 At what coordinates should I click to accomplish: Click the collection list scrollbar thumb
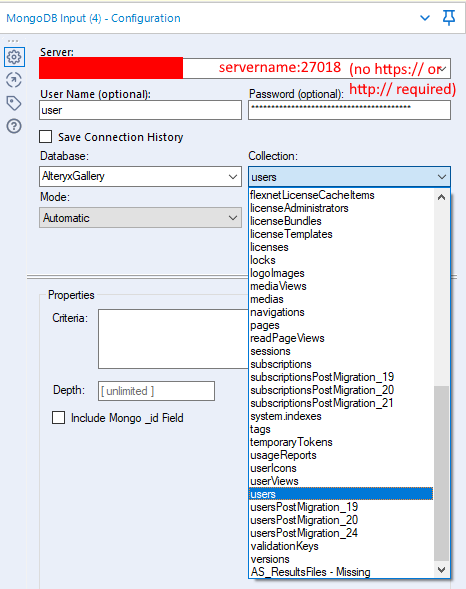pyautogui.click(x=442, y=474)
